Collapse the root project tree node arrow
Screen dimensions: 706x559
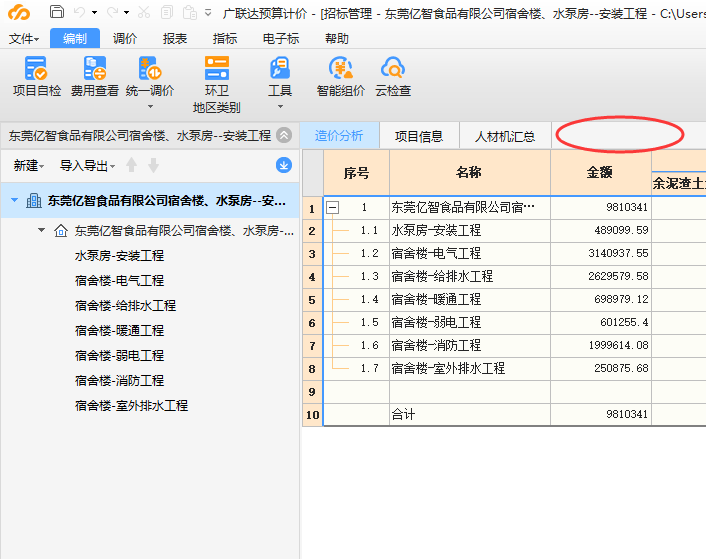(14, 200)
